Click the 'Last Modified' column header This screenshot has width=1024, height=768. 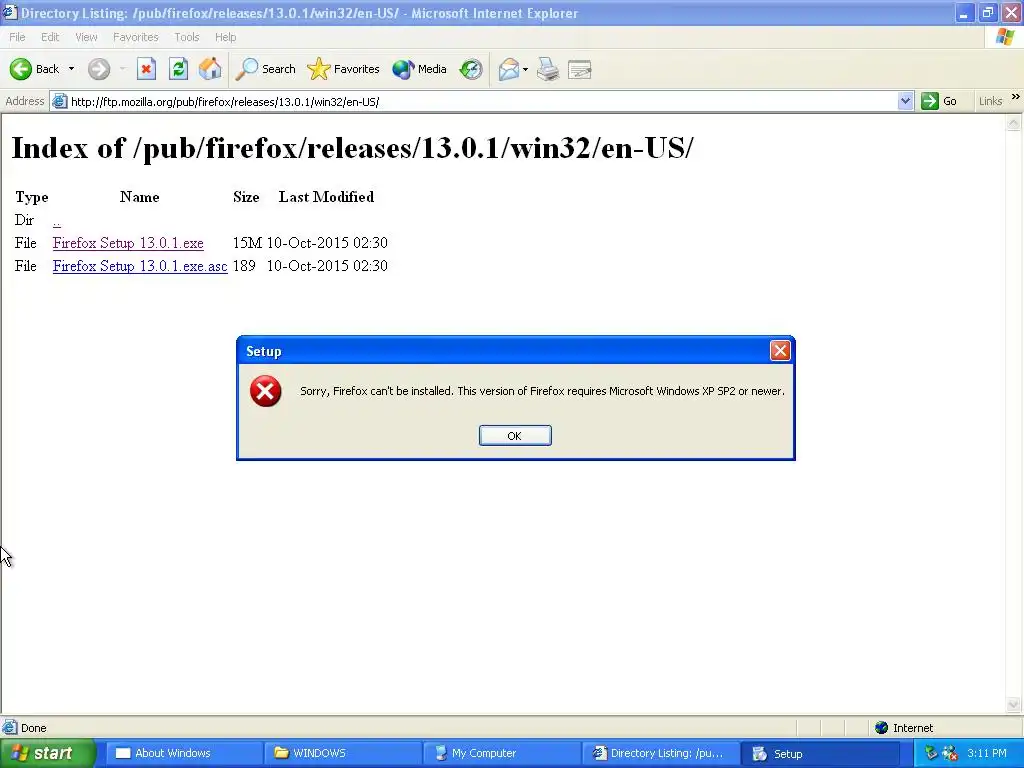327,197
